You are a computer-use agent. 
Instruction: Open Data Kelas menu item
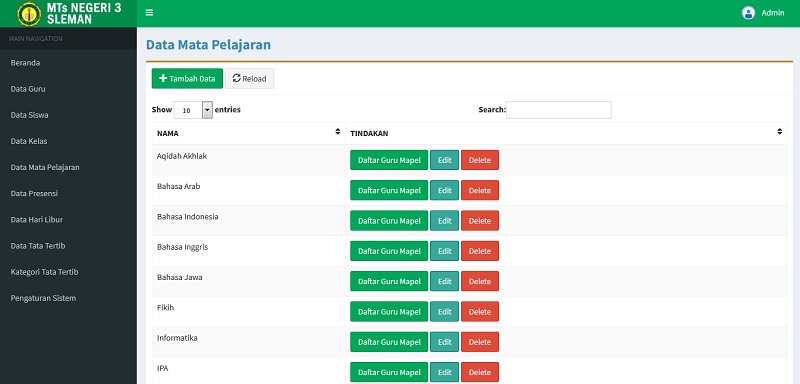(x=29, y=141)
